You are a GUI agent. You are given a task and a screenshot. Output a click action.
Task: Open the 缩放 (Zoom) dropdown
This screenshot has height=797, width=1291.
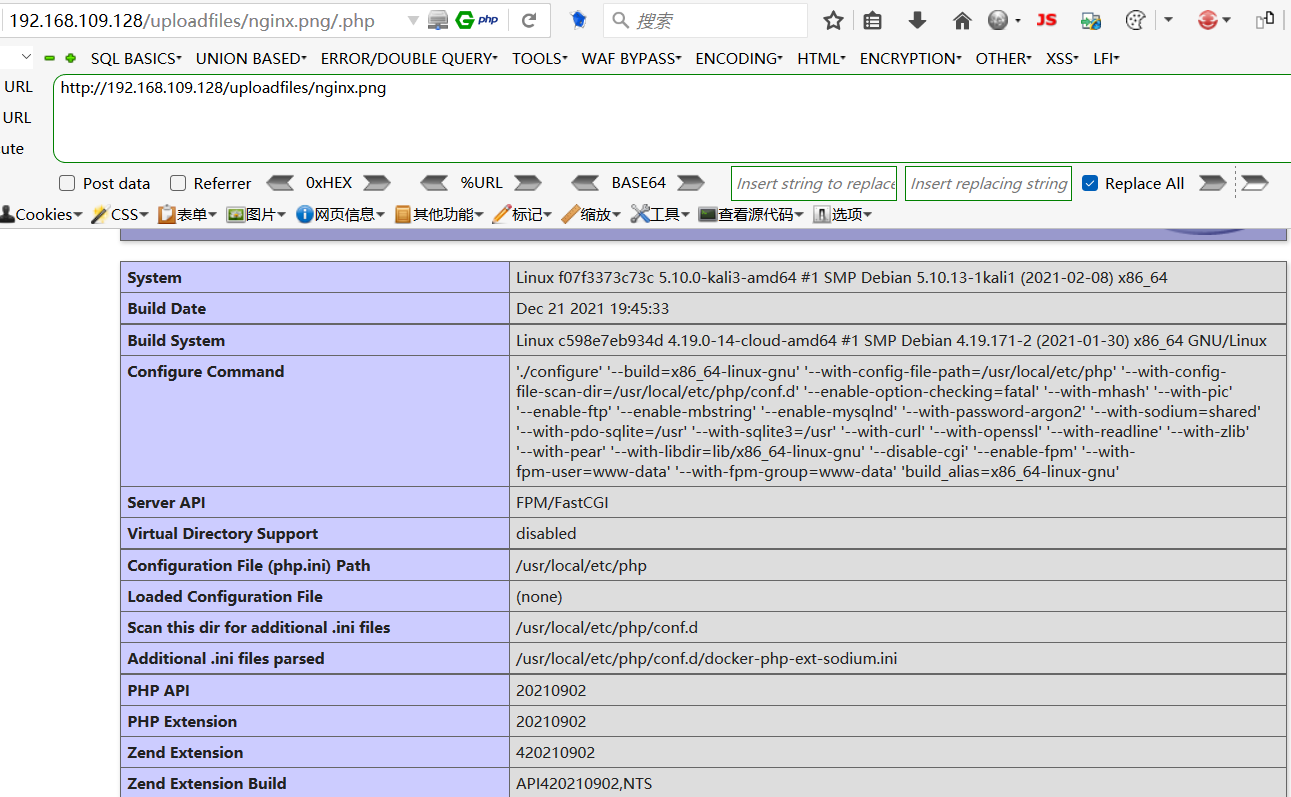tap(591, 214)
